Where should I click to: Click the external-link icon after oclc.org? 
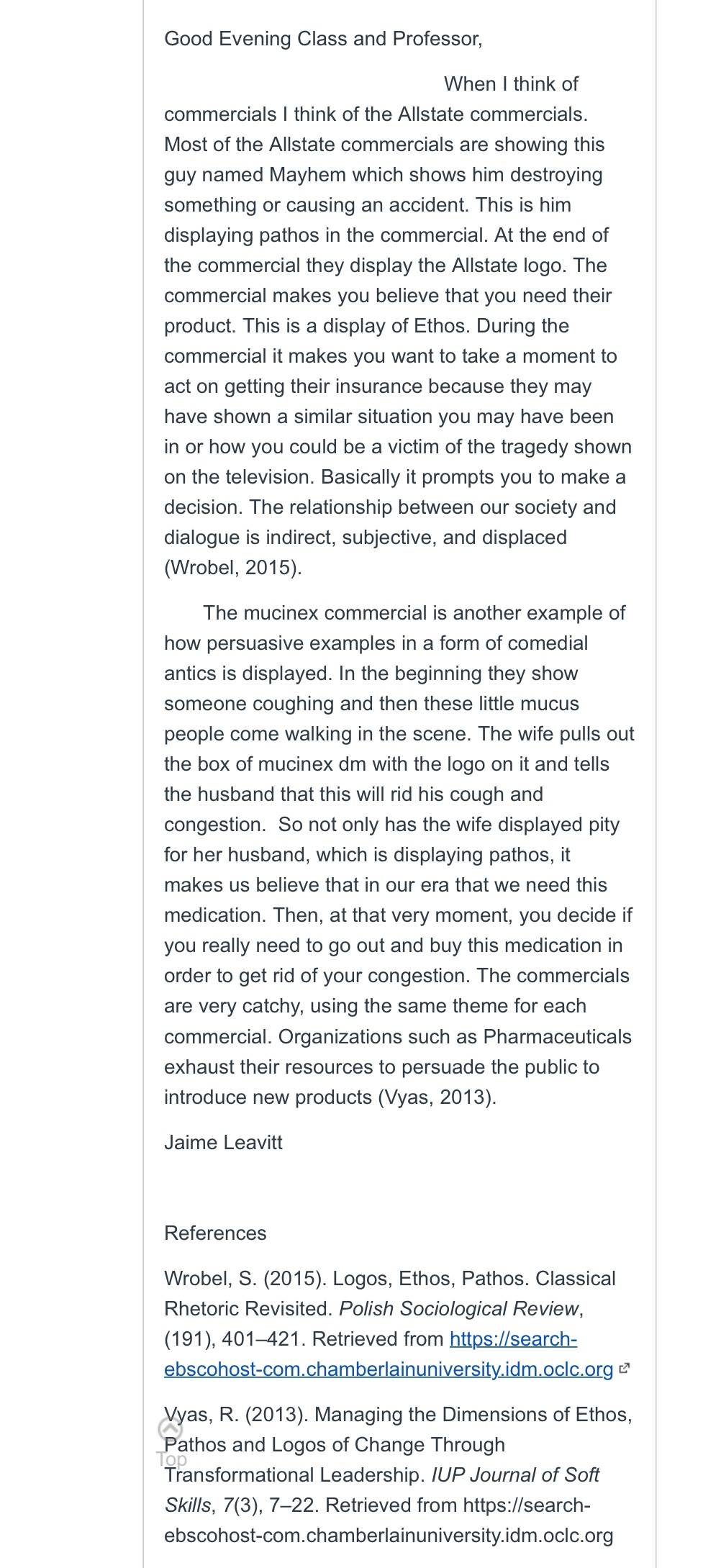click(625, 1369)
